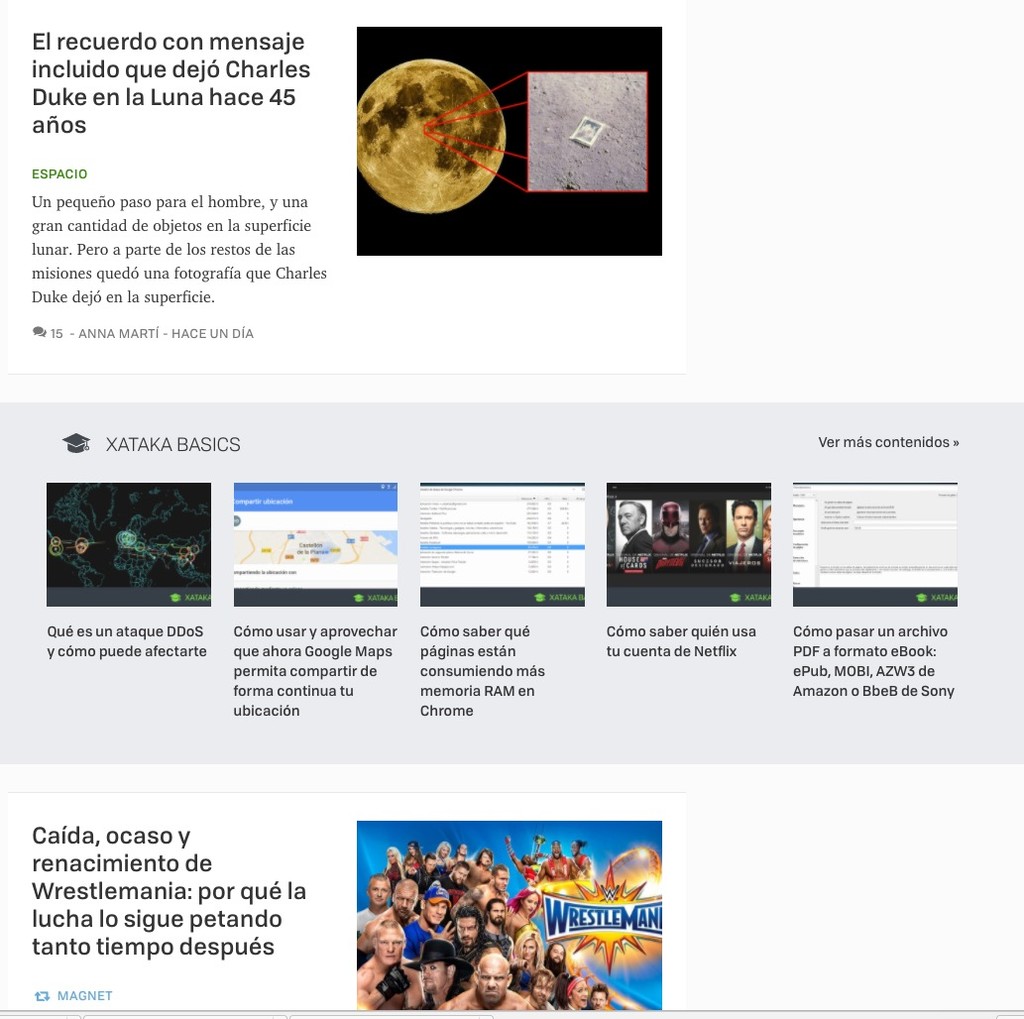
Task: Open comments via the speech bubble icon
Action: pos(38,331)
